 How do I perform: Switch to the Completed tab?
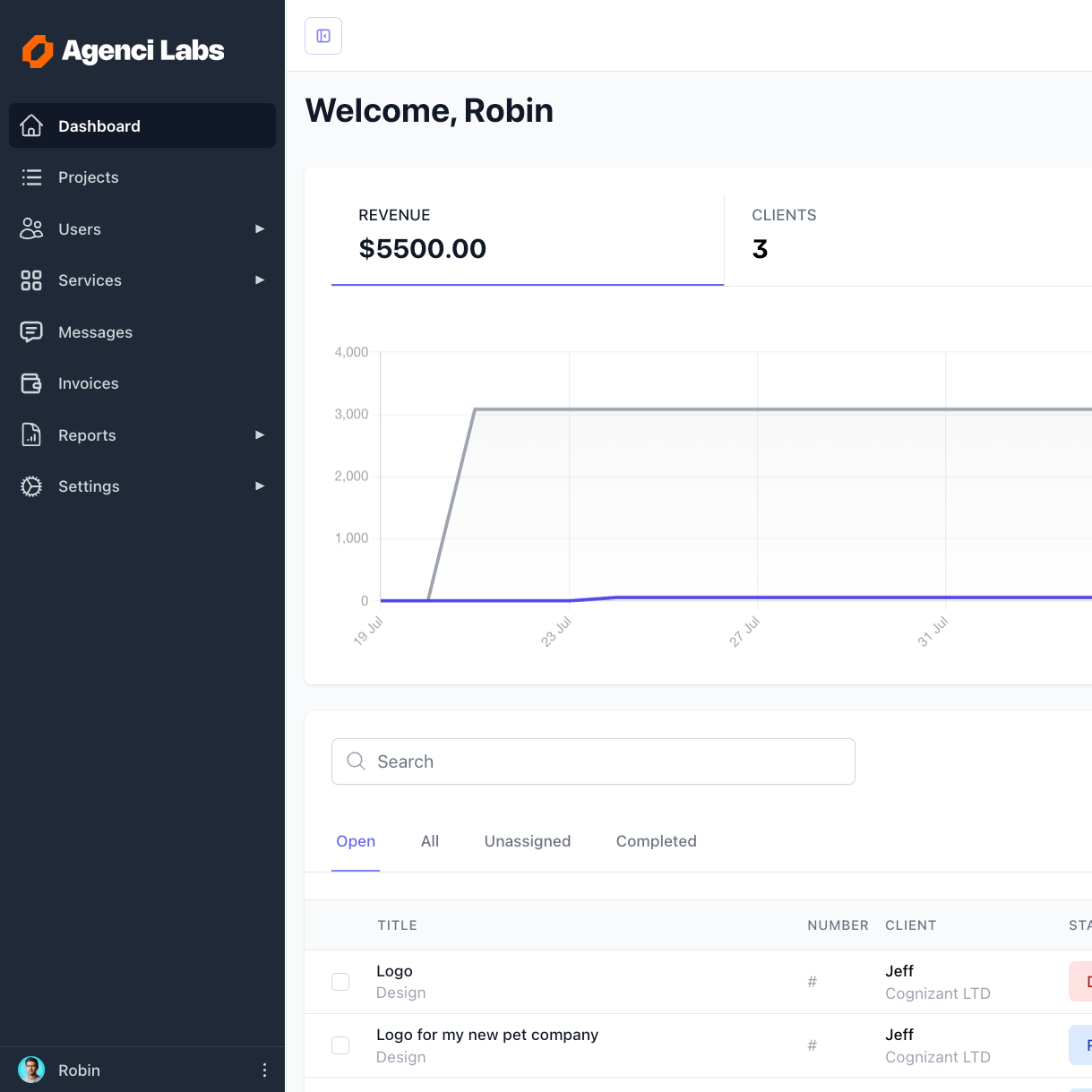(656, 841)
